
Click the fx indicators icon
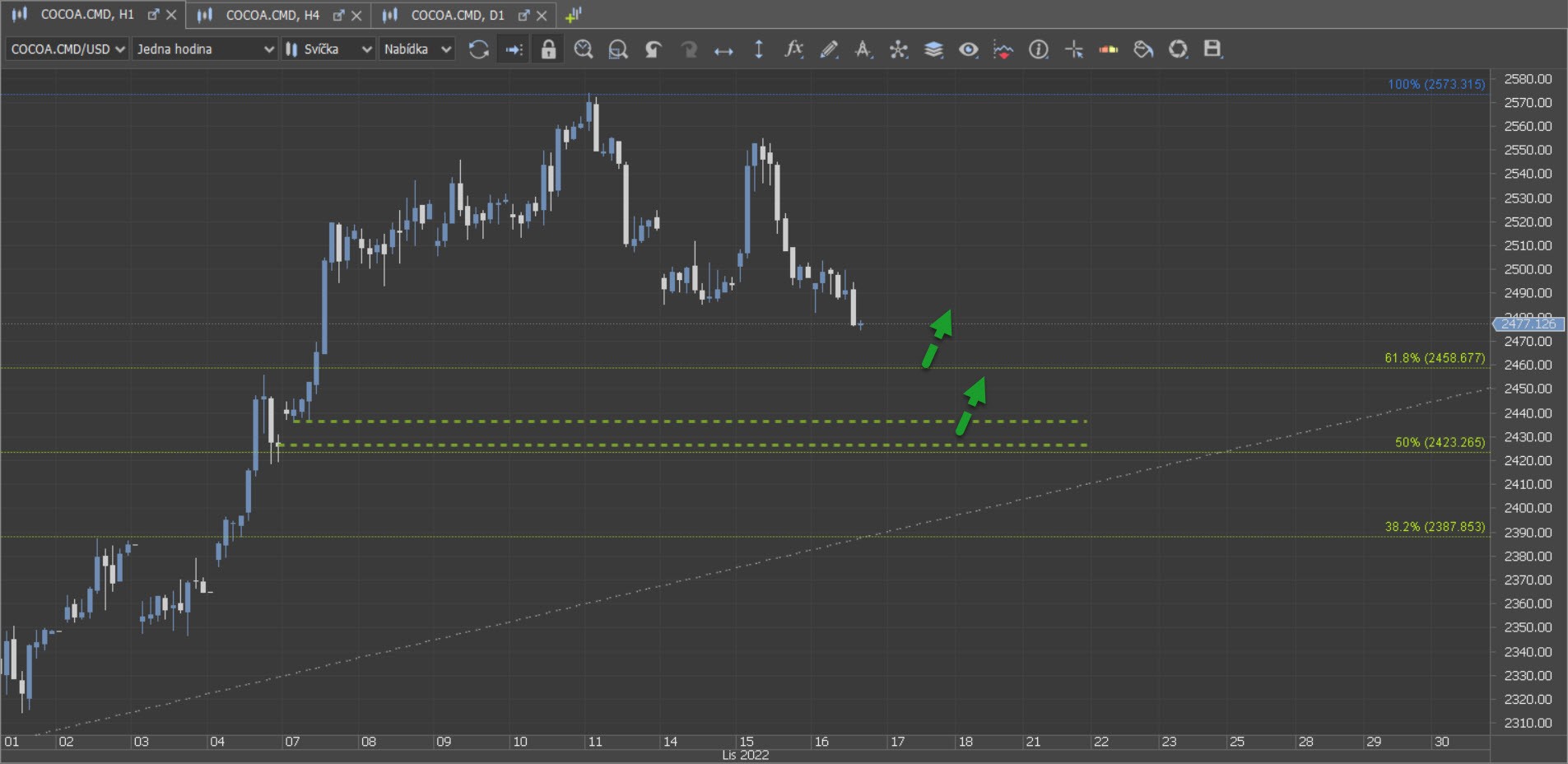coord(793,49)
